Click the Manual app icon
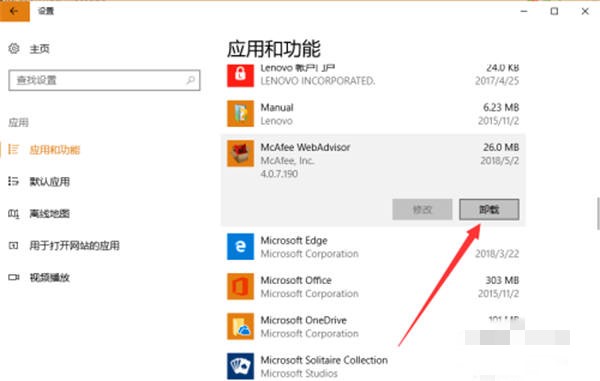Viewport: 600px width, 381px height. [x=240, y=113]
